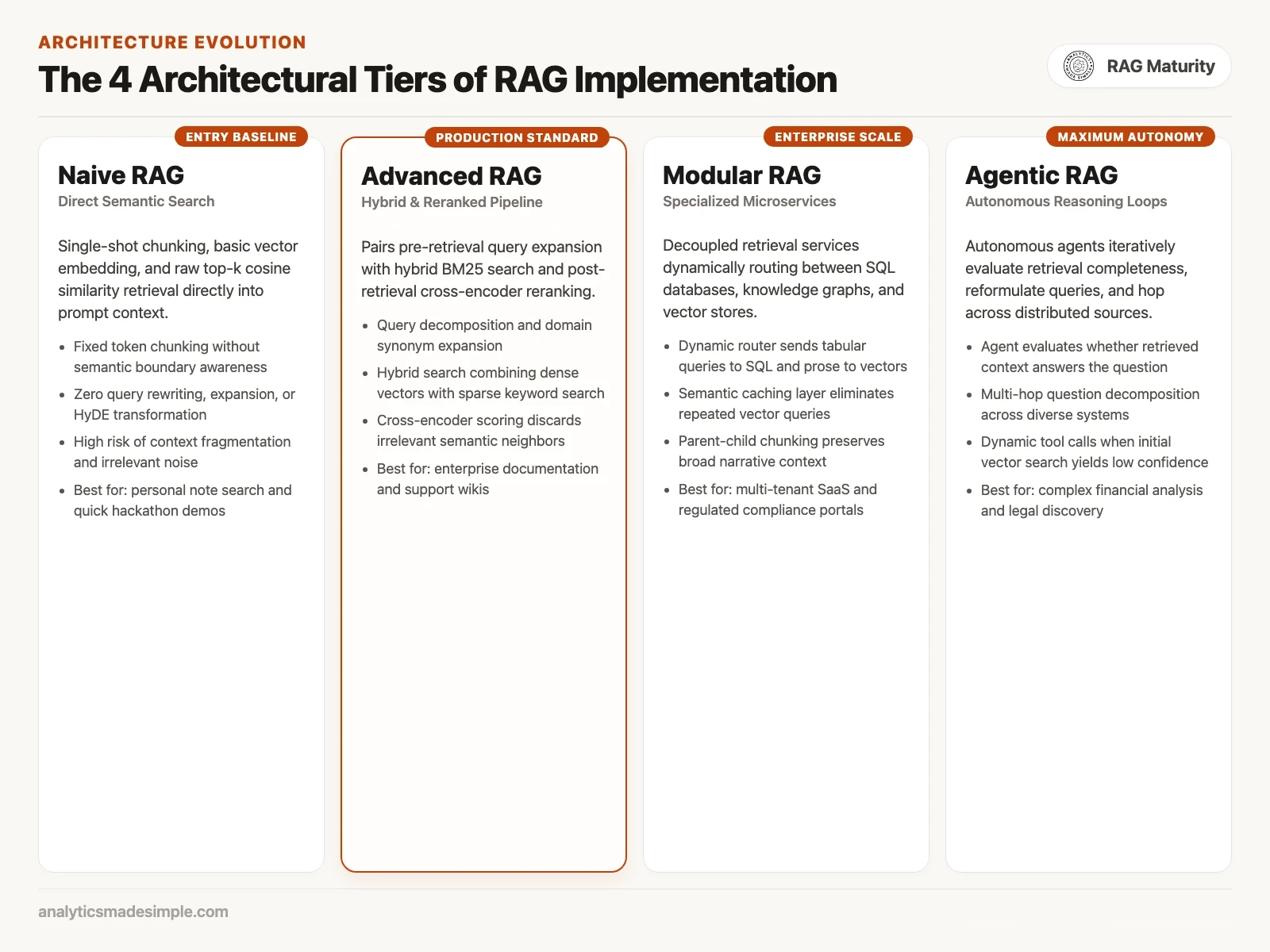Image resolution: width=1270 pixels, height=952 pixels.
Task: Click the Agentic RAG heading
Action: click(x=1041, y=175)
